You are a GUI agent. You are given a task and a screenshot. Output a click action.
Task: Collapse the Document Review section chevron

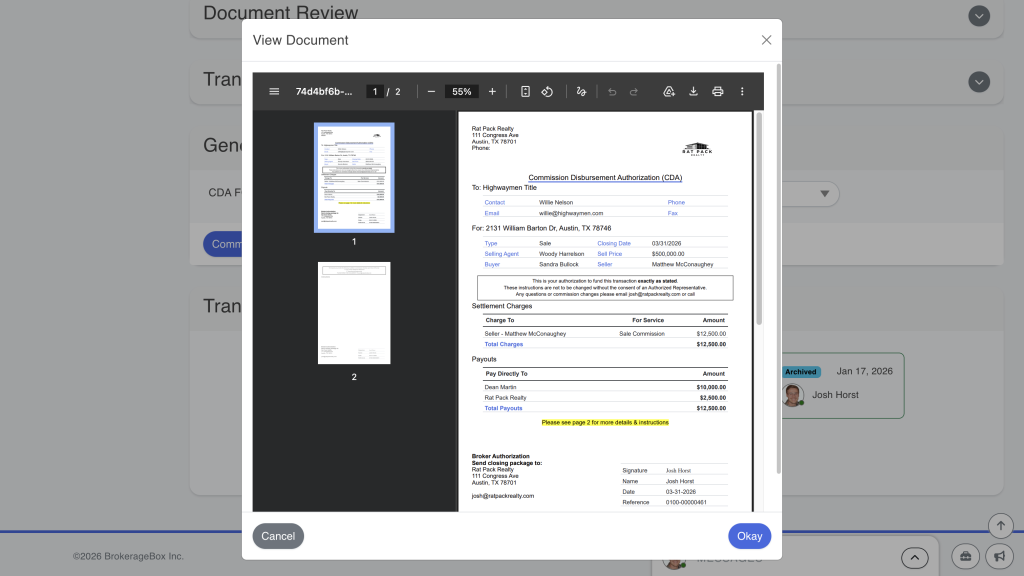coord(979,16)
